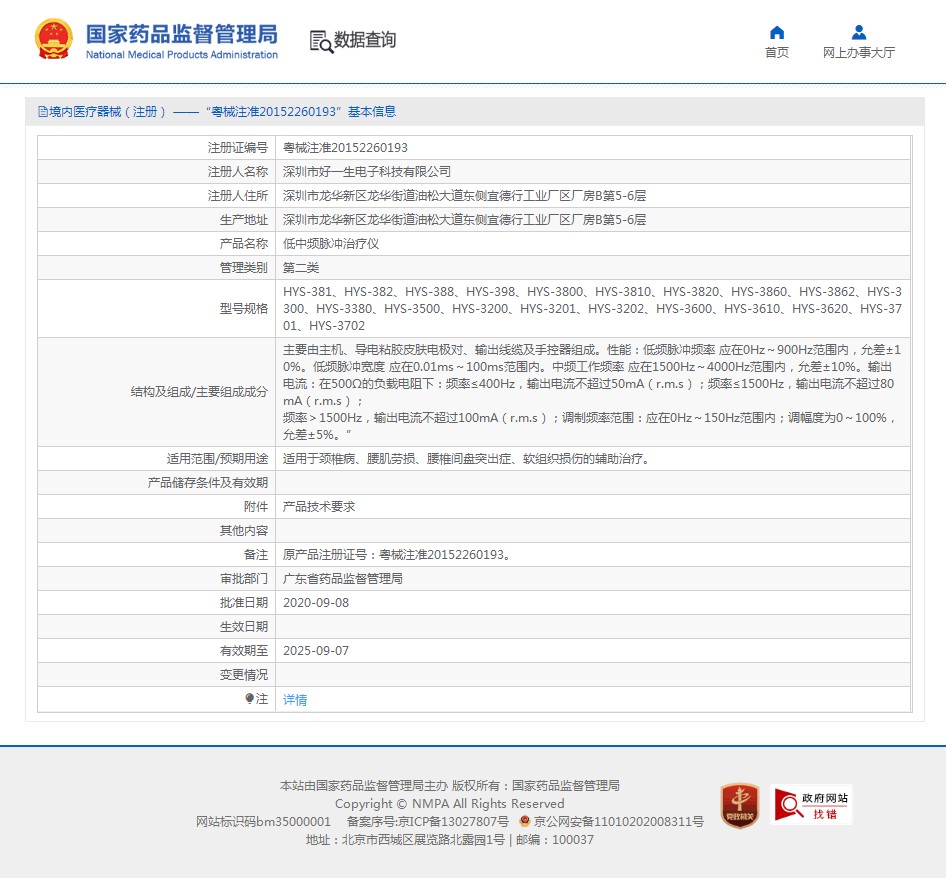Screen dimensions: 946x878
Task: Click footer address 北京市西城区展览路北露园1号
Action: (x=424, y=840)
